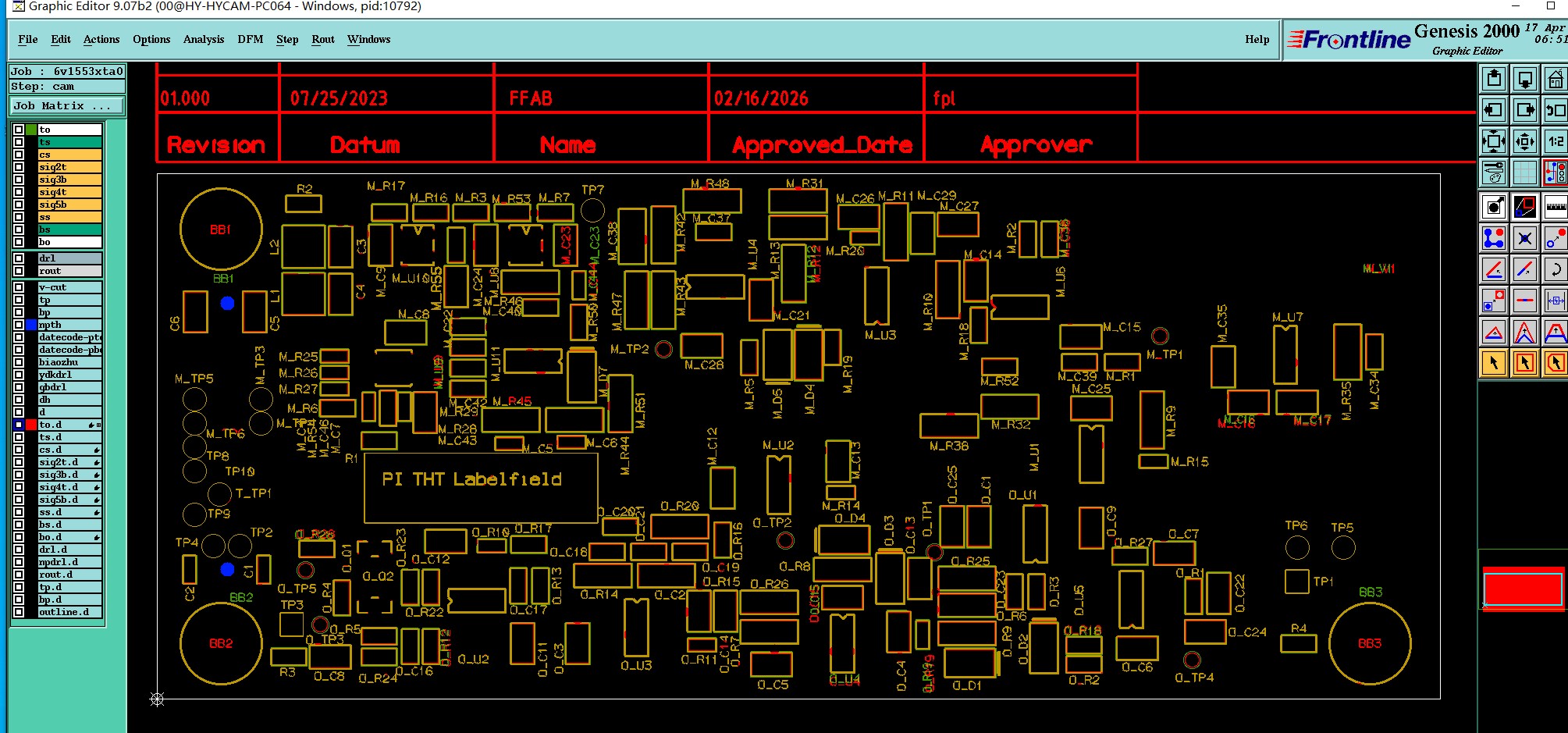The width and height of the screenshot is (1568, 733).
Task: Toggle checkbox for layer drl
Action: (19, 258)
